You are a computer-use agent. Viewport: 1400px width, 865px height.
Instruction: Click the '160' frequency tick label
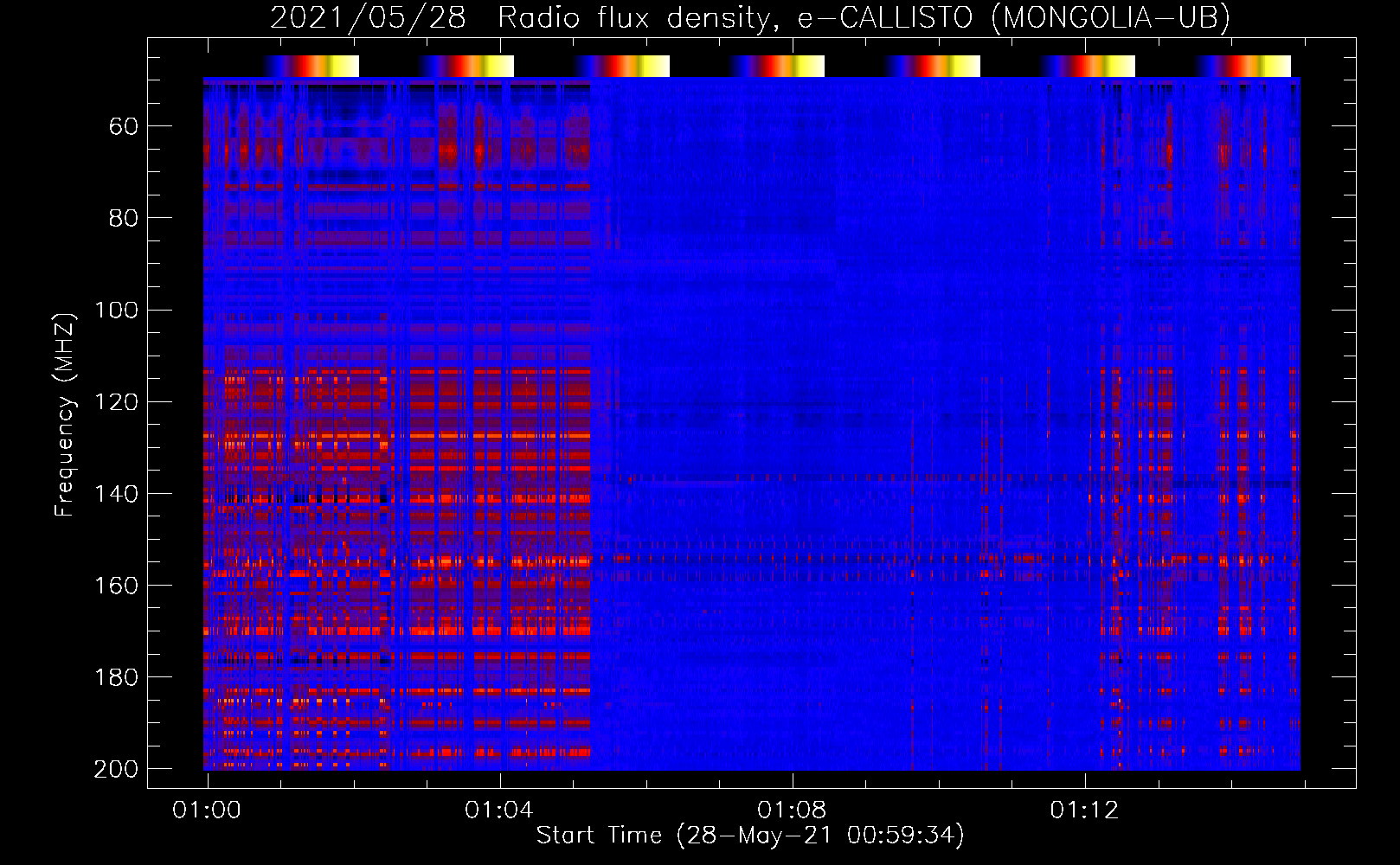click(116, 585)
